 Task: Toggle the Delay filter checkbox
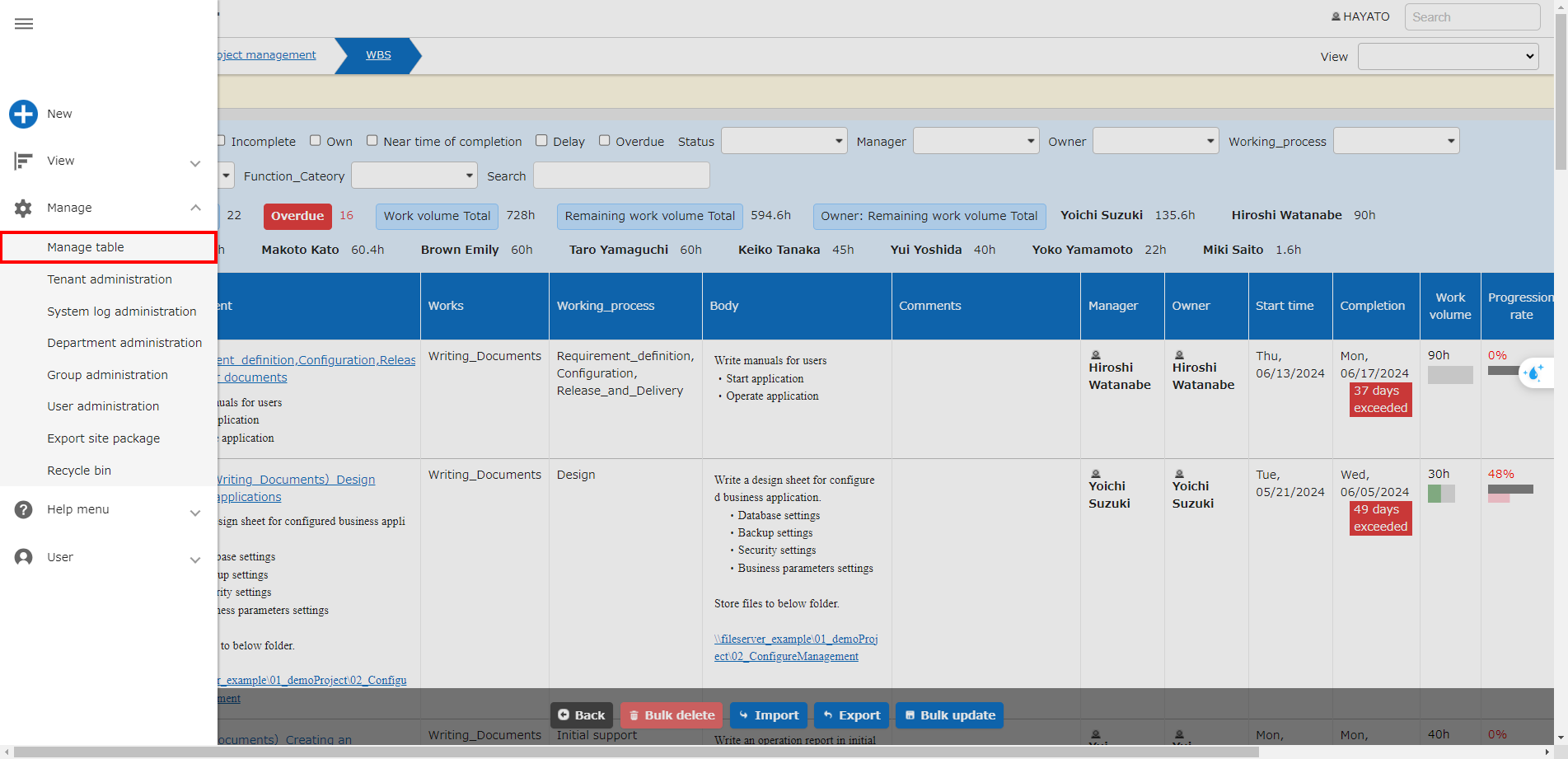[541, 140]
